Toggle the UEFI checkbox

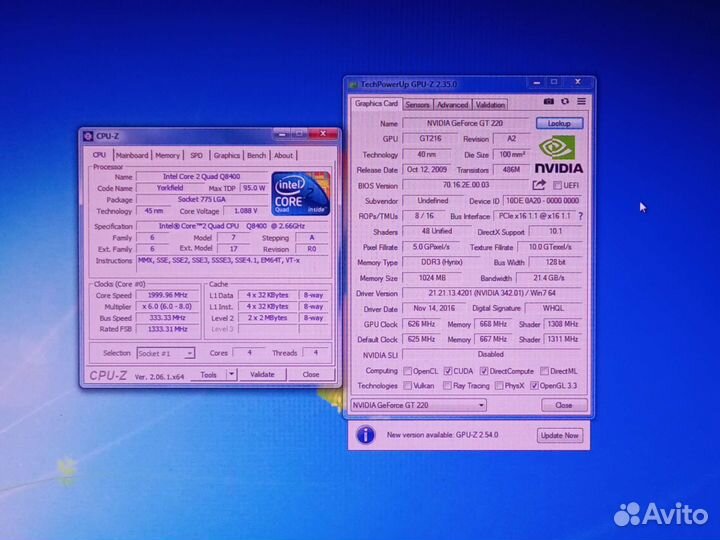(557, 186)
